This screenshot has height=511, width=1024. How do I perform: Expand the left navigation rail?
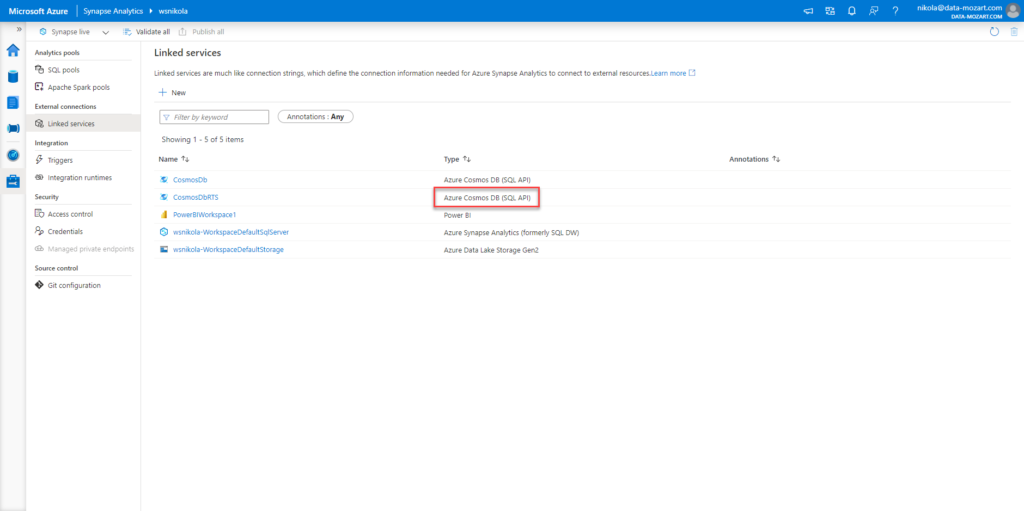tap(19, 29)
